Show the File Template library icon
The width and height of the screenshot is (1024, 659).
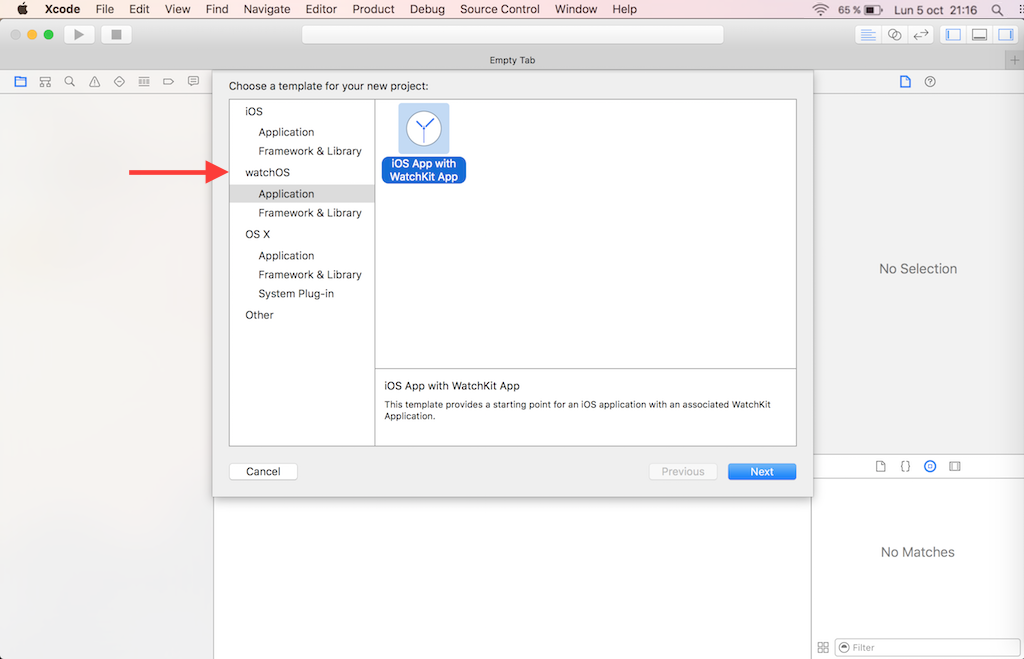[x=880, y=466]
